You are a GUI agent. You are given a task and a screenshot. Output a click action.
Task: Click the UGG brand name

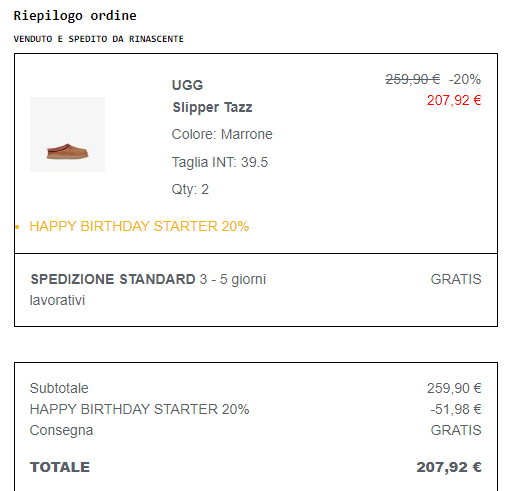pyautogui.click(x=187, y=85)
